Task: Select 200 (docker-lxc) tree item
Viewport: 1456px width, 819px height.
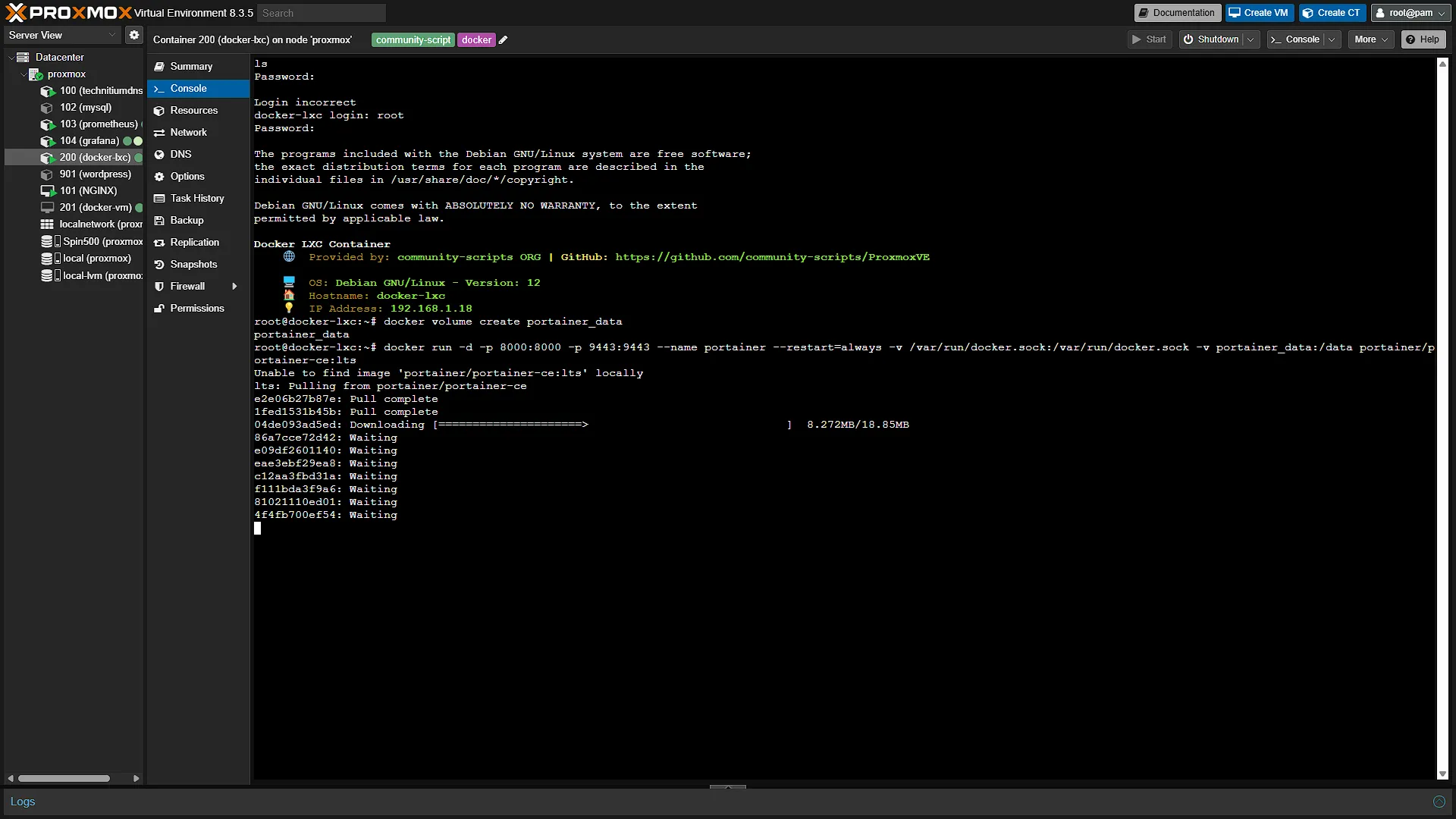Action: [x=74, y=158]
